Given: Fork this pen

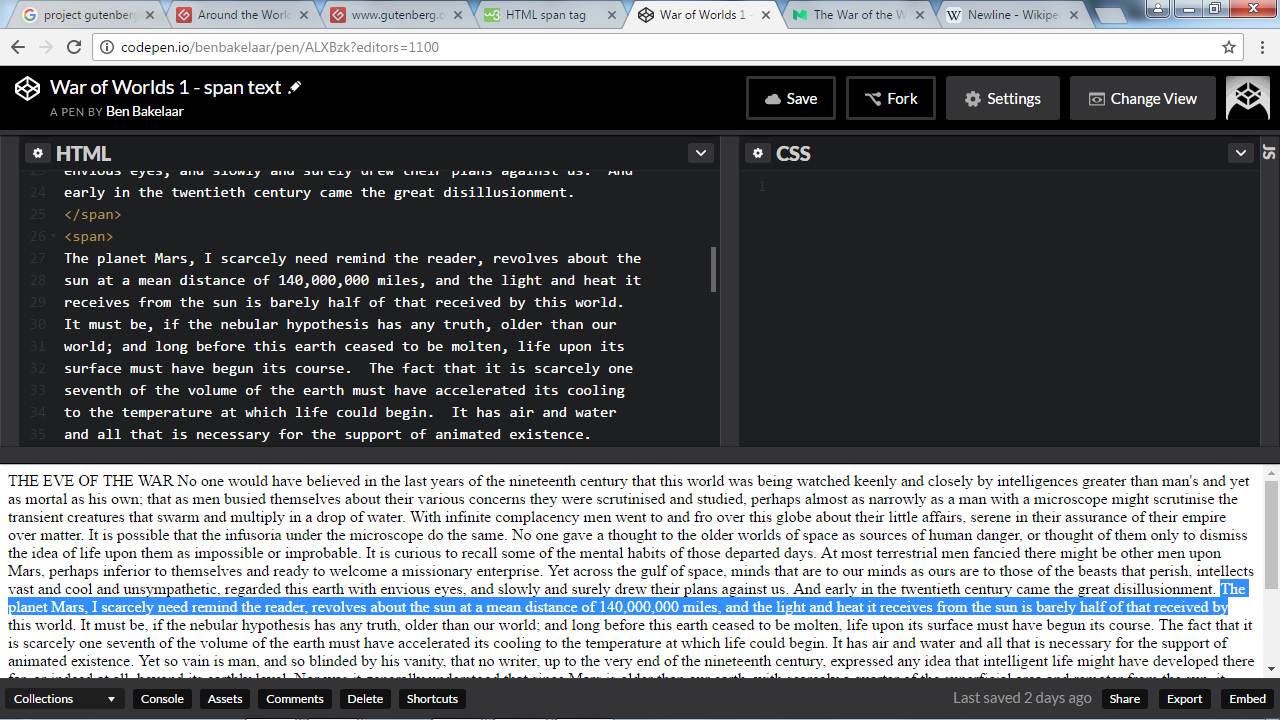Looking at the screenshot, I should click(x=891, y=98).
